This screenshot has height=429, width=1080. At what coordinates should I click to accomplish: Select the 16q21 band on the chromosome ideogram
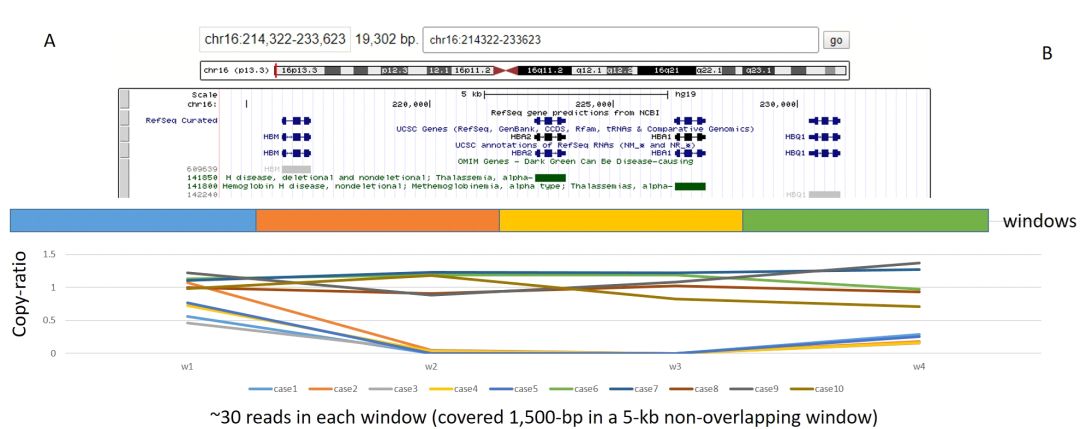pyautogui.click(x=666, y=71)
